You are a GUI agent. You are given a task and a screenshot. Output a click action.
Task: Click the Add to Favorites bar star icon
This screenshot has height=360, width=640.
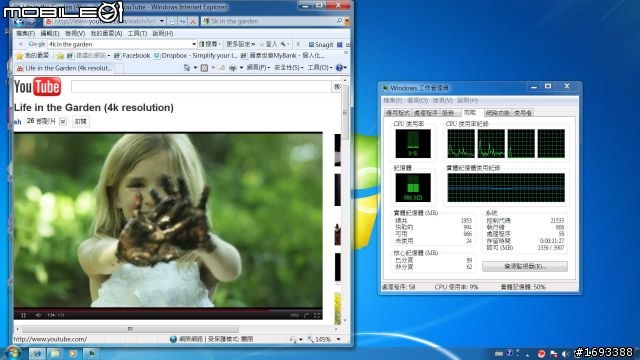[x=60, y=56]
